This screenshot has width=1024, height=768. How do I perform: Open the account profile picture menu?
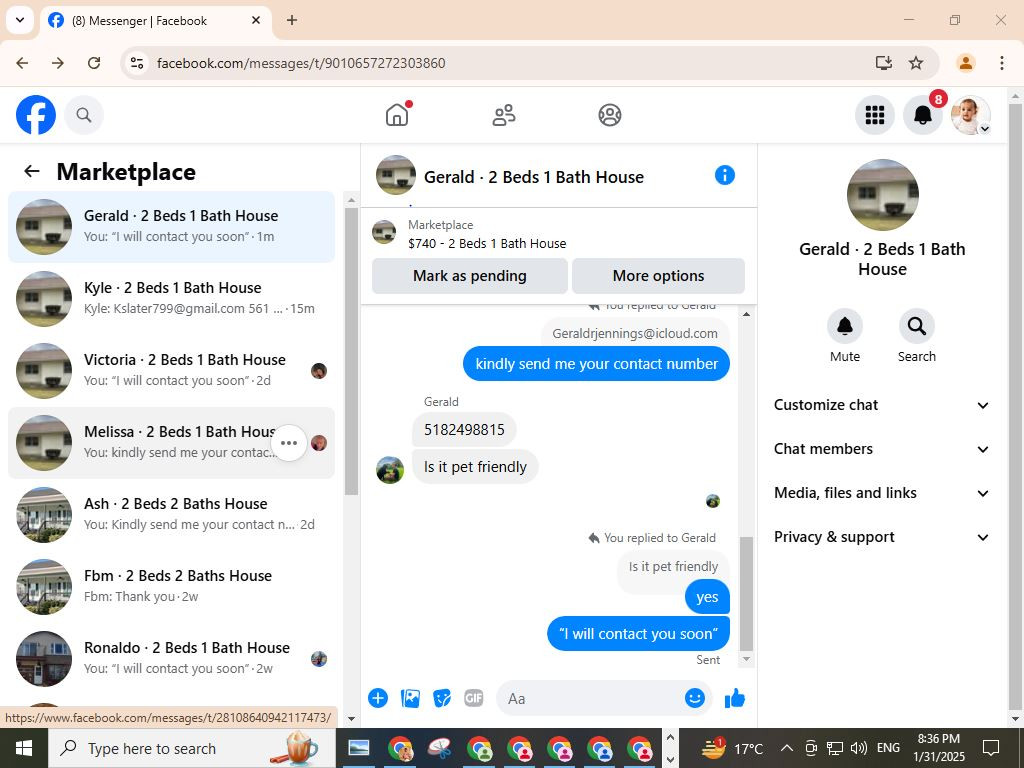click(x=970, y=115)
